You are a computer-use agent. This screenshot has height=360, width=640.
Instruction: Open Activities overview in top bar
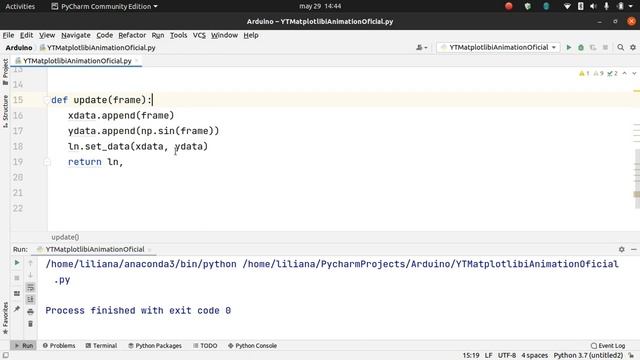(20, 6)
